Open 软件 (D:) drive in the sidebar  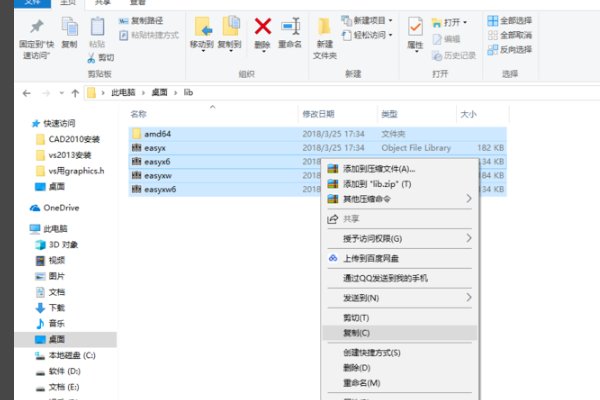pyautogui.click(x=64, y=371)
